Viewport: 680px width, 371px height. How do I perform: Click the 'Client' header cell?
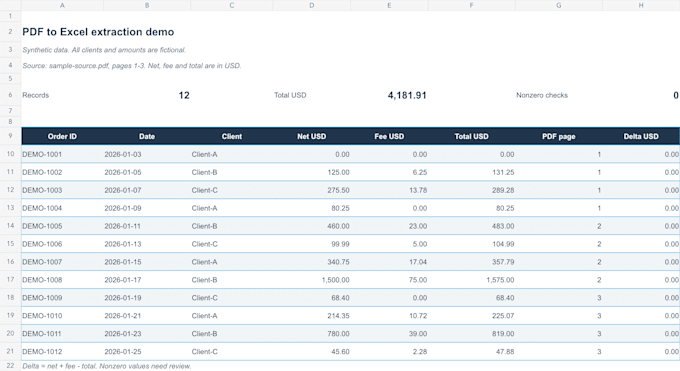pos(232,136)
